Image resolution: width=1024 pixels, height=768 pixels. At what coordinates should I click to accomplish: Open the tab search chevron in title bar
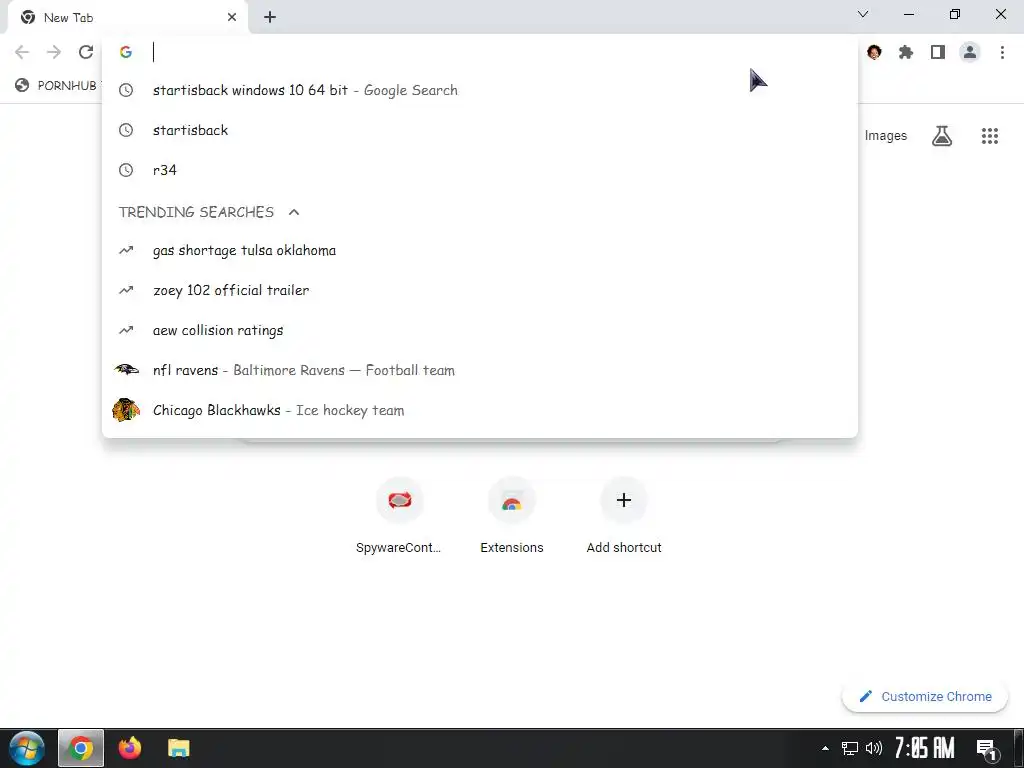click(x=863, y=14)
